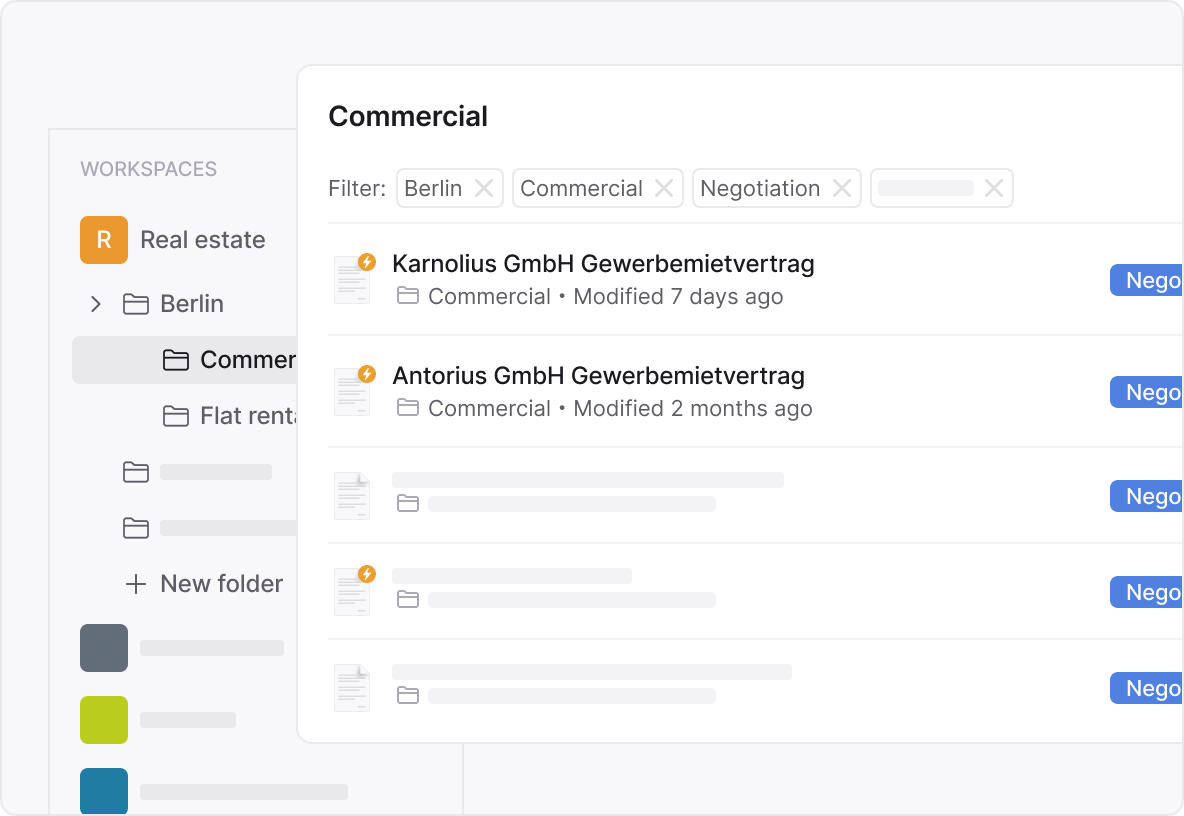Click the document icon on the Antorius GmbH row

(x=352, y=392)
